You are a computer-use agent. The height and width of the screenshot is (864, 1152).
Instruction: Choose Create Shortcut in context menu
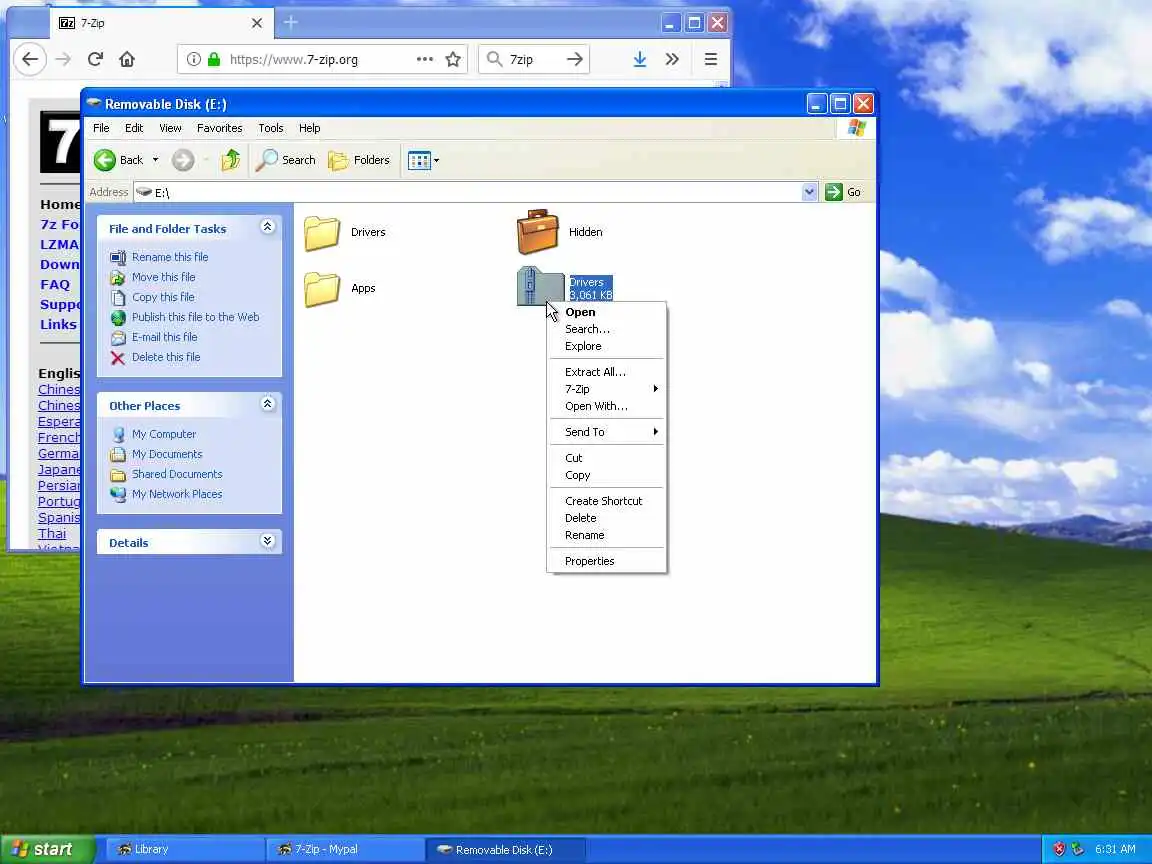click(x=607, y=501)
